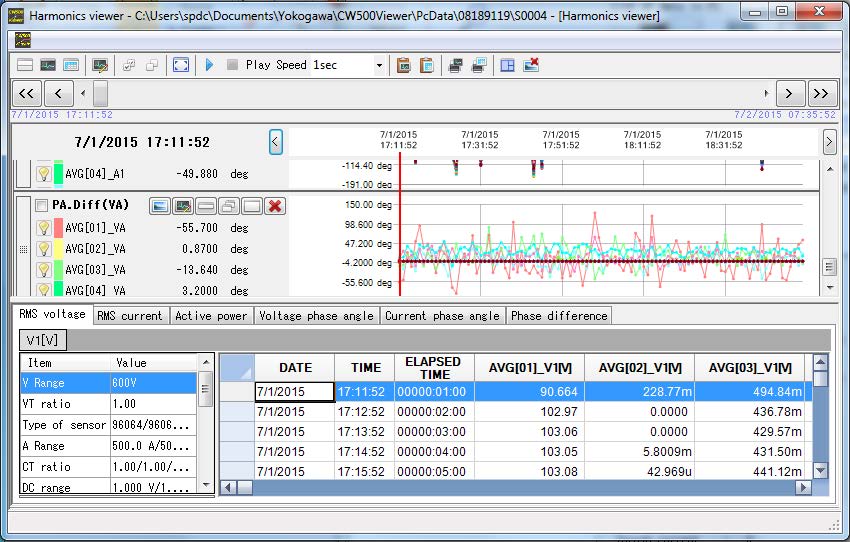Toggle AVG[02]_VA lightbulb visibility
The width and height of the screenshot is (850, 542).
(44, 249)
